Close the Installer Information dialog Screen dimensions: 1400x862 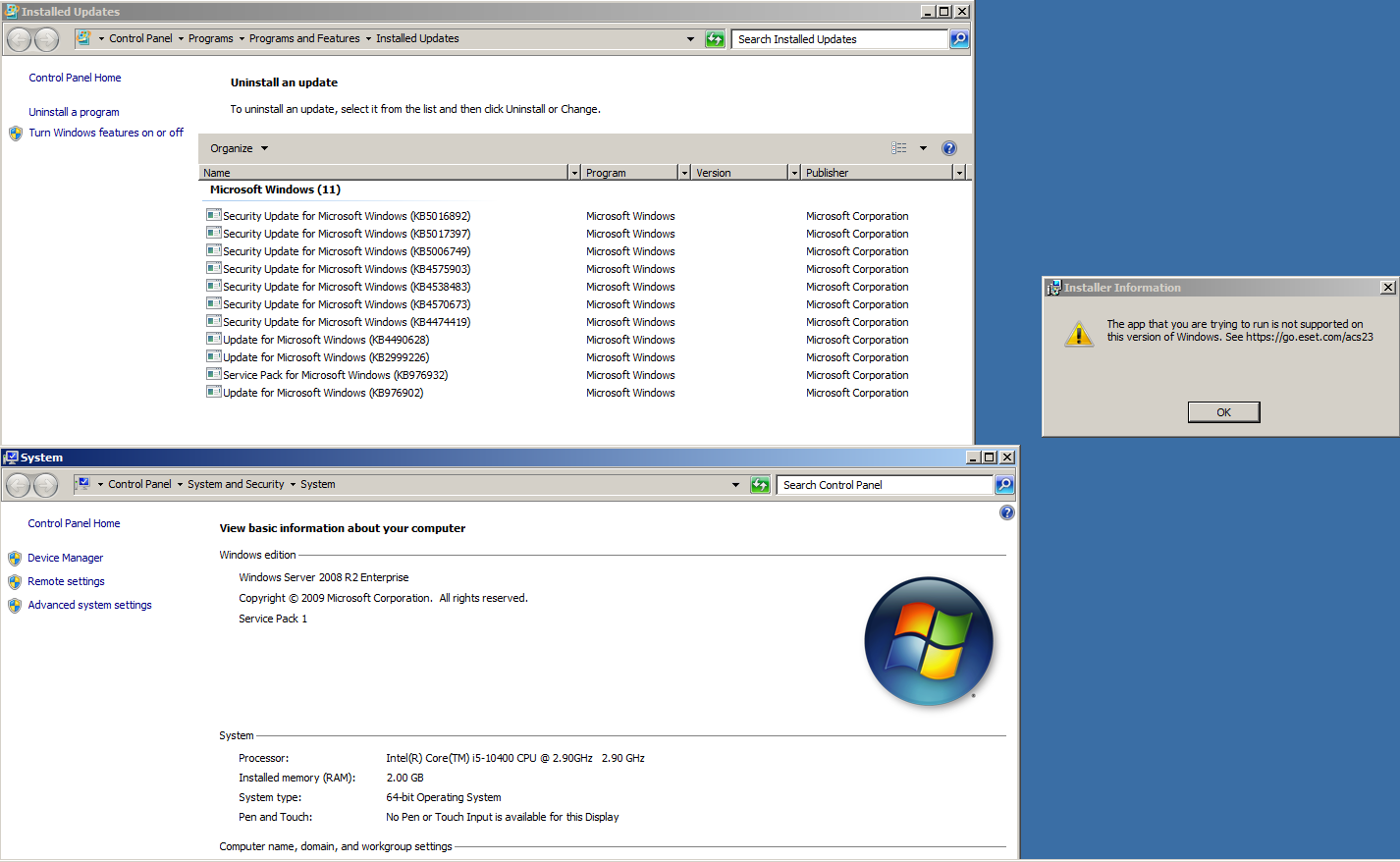tap(1387, 288)
